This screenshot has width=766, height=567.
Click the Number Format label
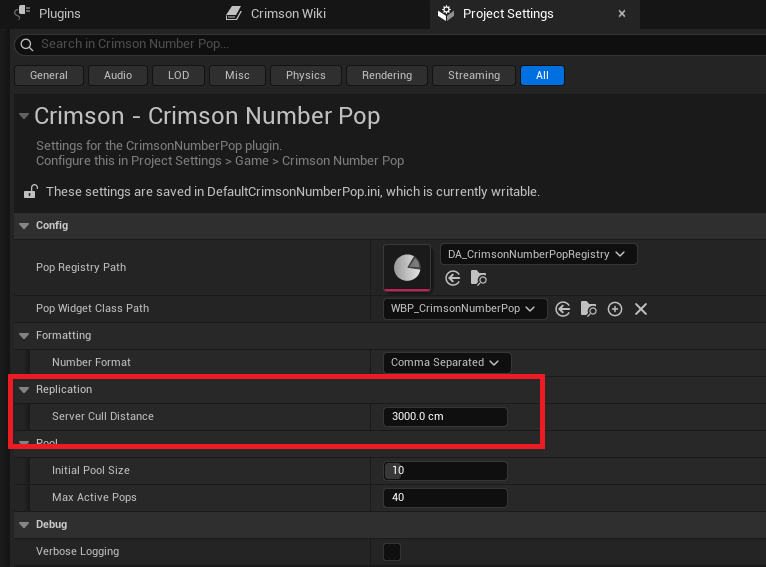point(91,362)
